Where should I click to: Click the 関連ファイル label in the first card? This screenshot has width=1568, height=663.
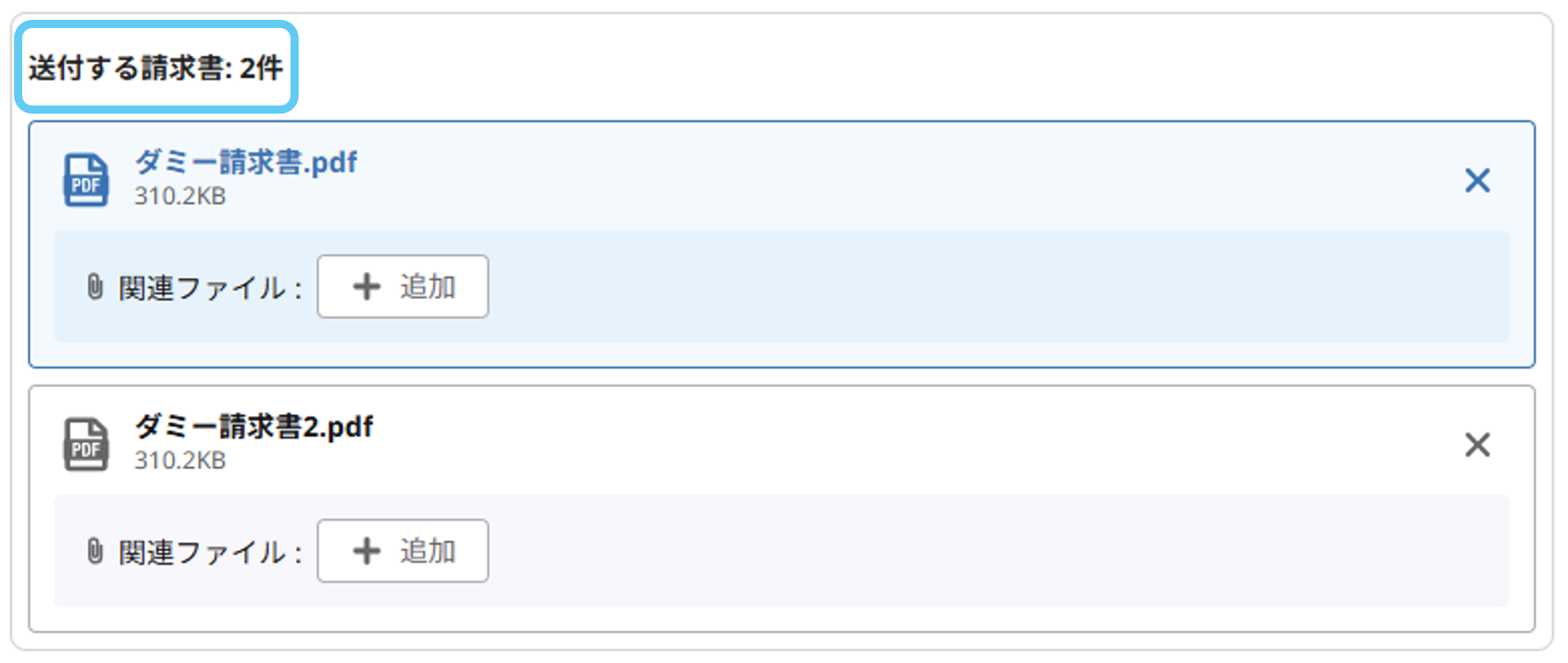201,287
